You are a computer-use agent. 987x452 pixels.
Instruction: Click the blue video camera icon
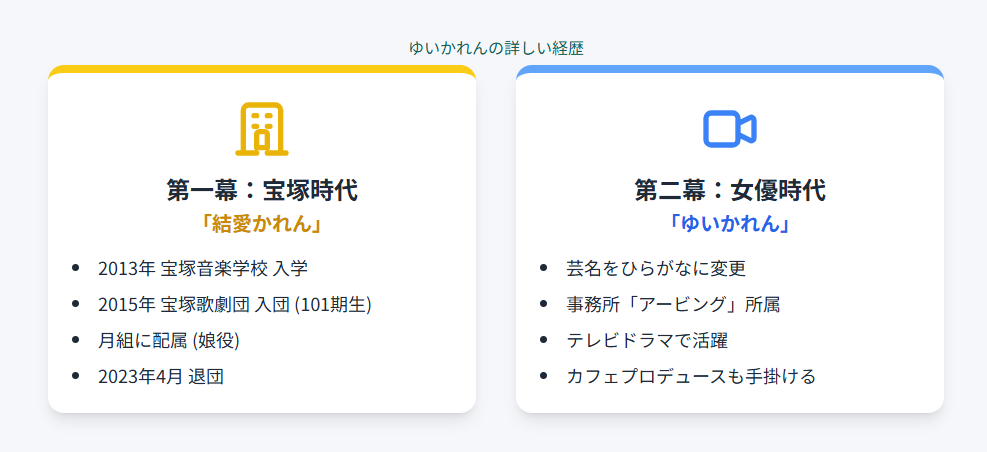click(729, 129)
